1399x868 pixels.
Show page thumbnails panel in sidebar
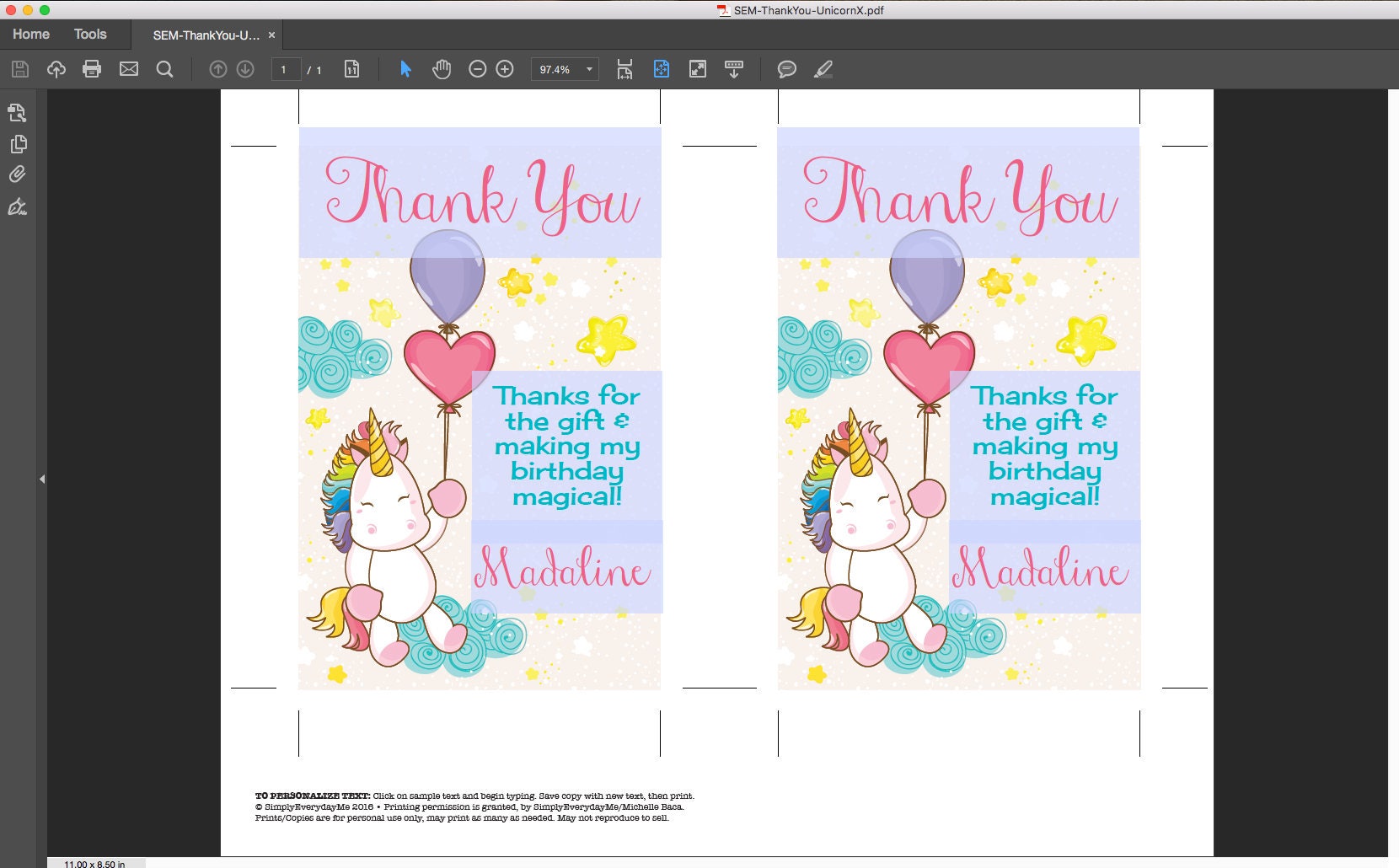coord(18,144)
